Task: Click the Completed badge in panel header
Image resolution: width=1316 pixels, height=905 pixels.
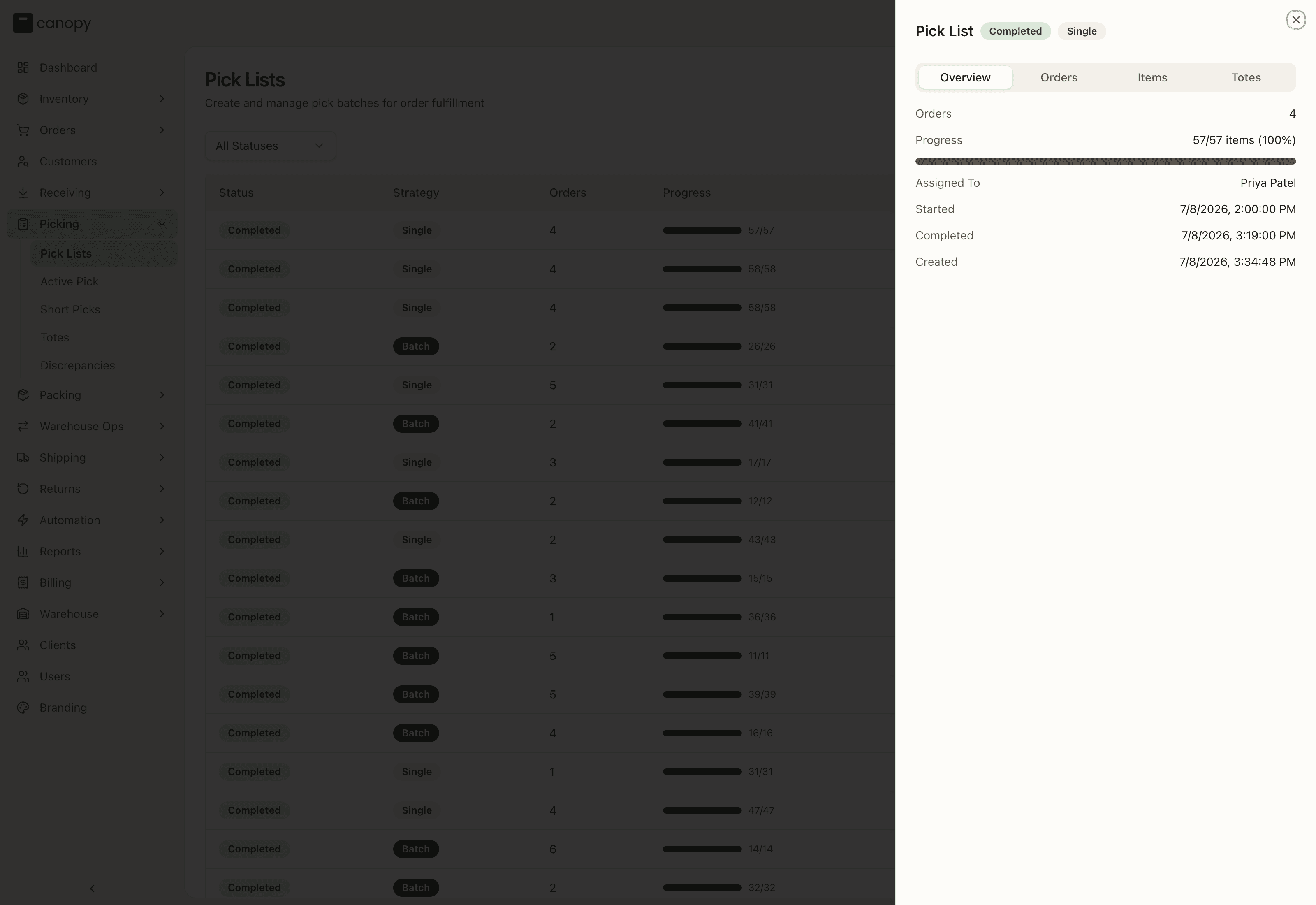Action: point(1015,31)
